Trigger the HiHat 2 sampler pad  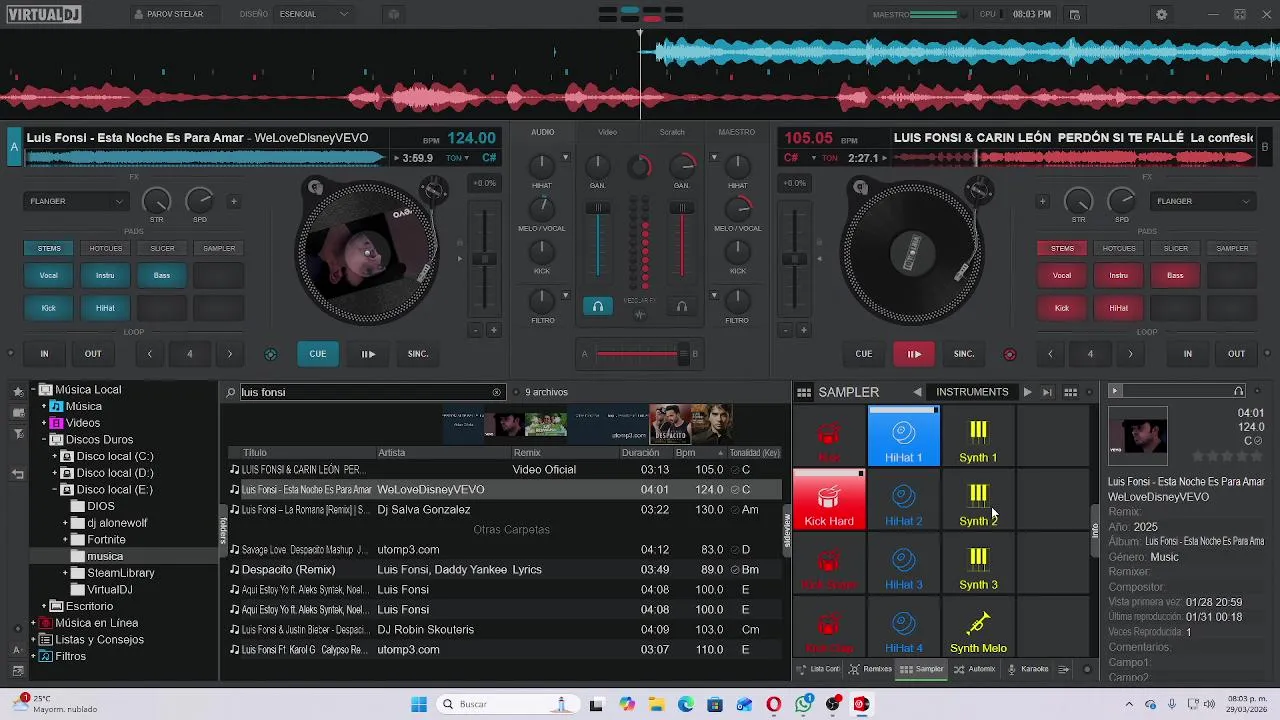(x=904, y=501)
